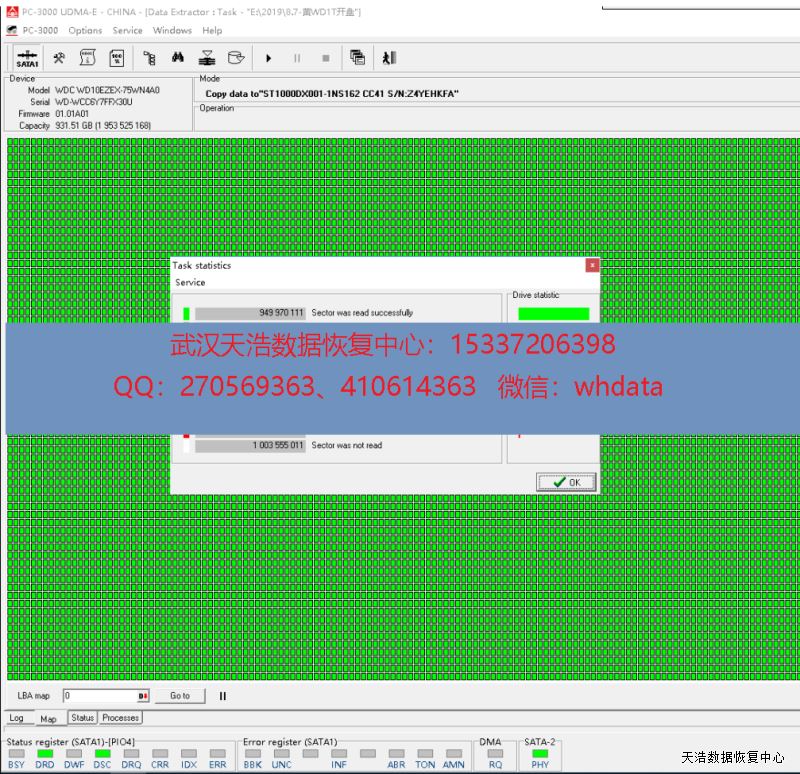Switch to the Processes tab
This screenshot has width=800, height=774.
[x=121, y=718]
